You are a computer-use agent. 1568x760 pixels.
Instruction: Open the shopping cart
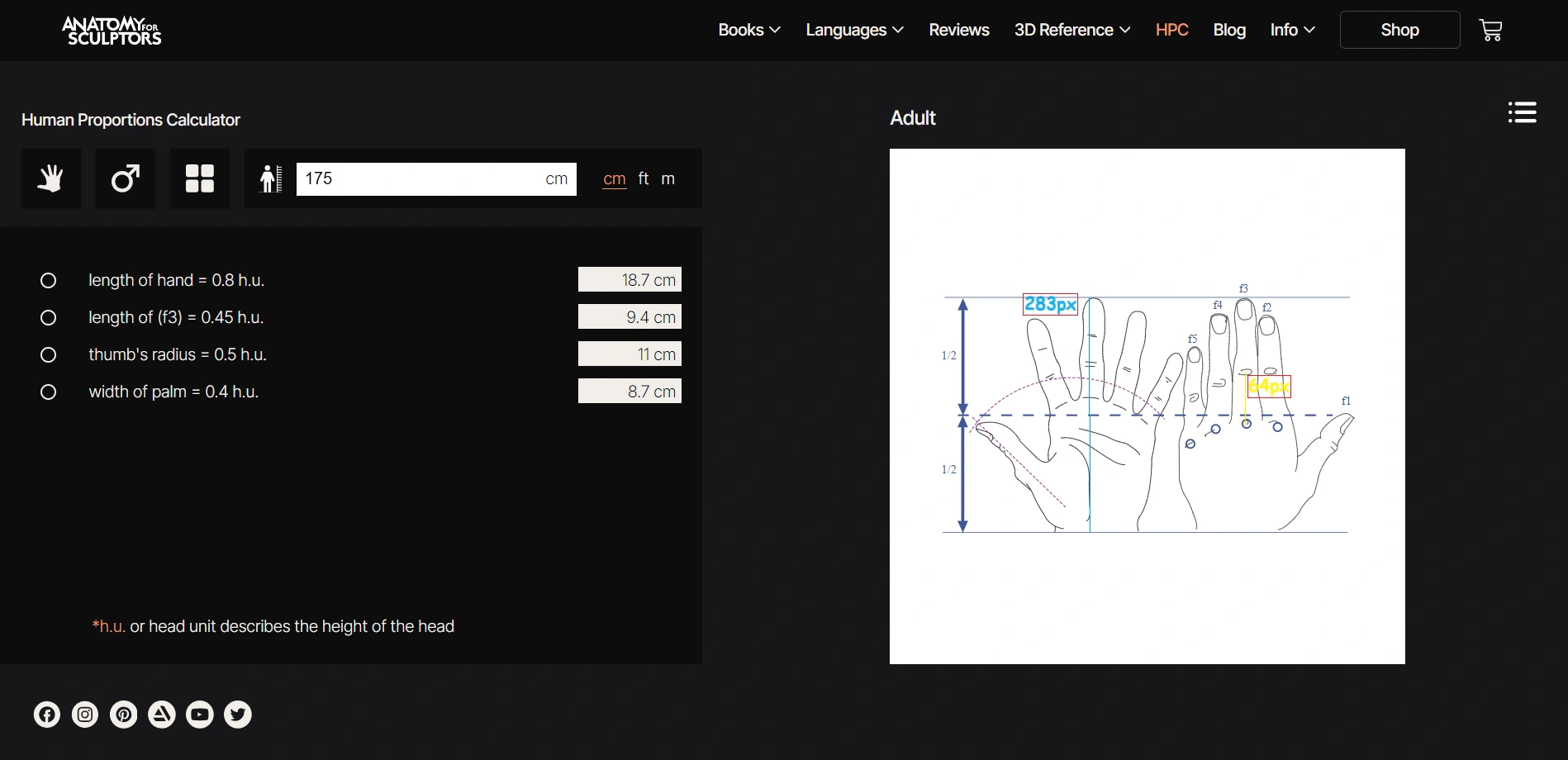tap(1490, 31)
